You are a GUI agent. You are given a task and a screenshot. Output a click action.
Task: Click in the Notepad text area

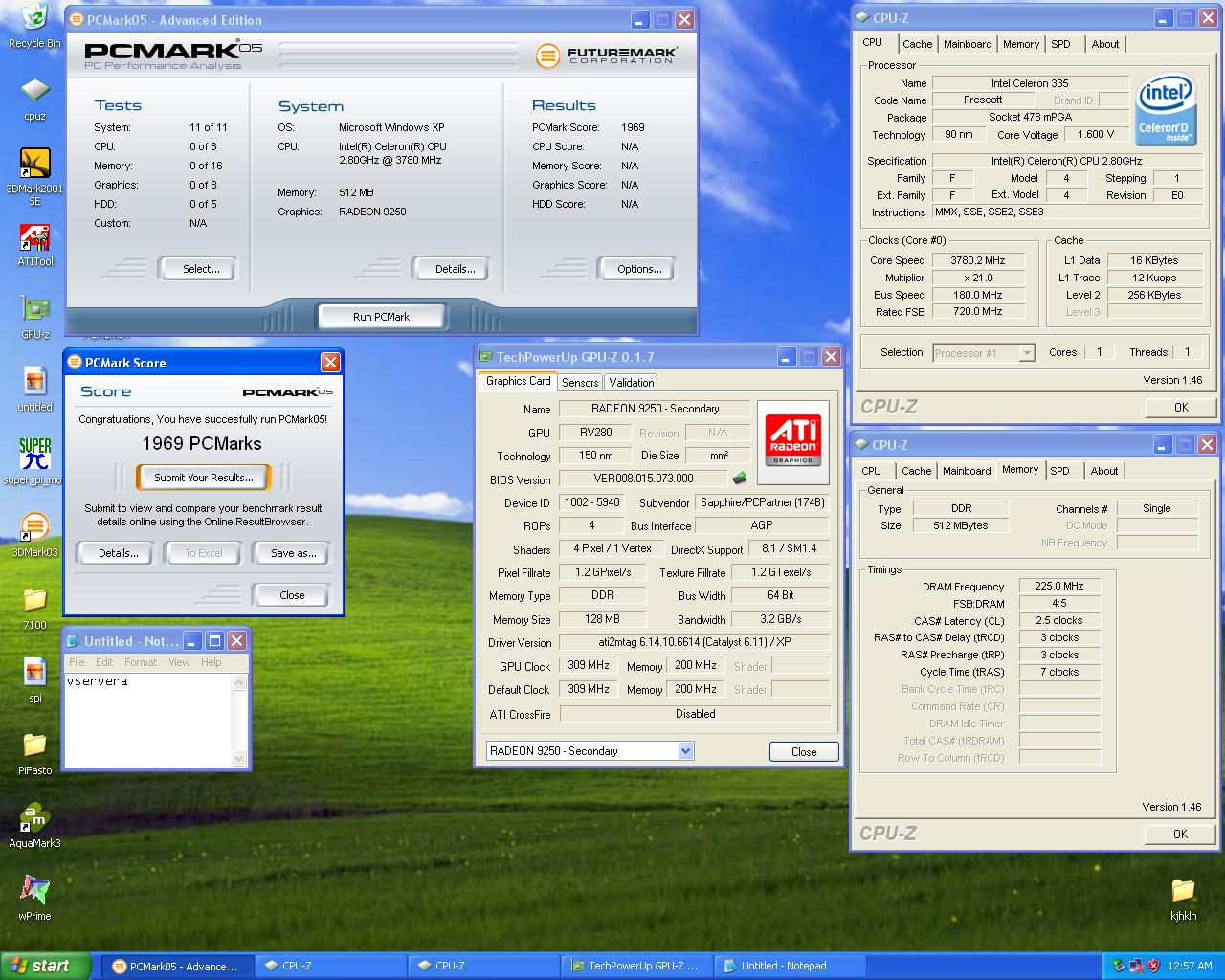(148, 720)
